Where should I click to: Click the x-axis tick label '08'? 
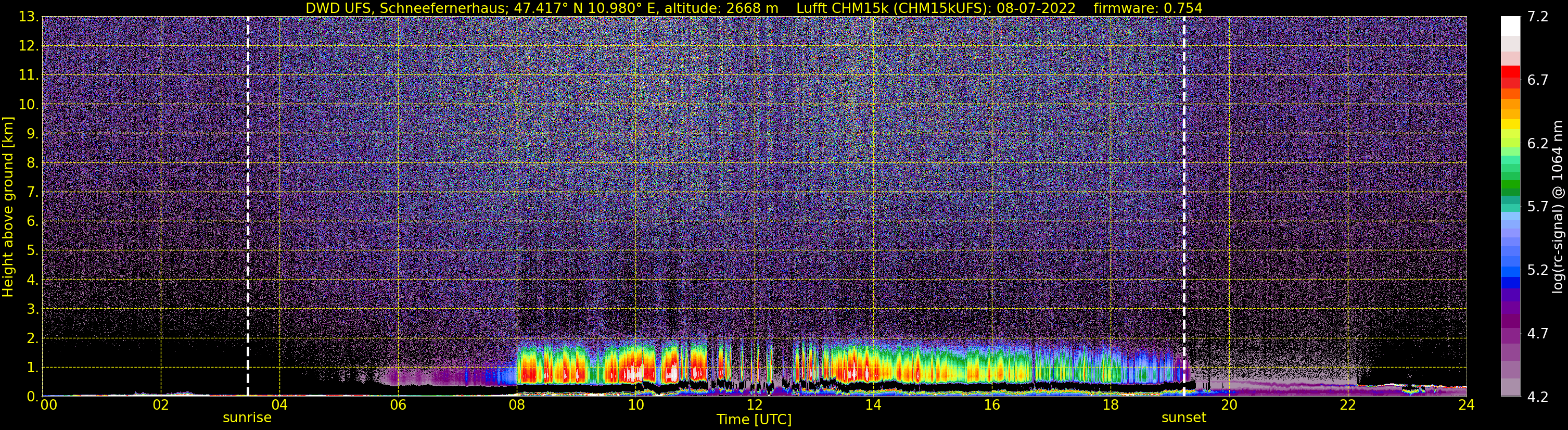[x=517, y=405]
